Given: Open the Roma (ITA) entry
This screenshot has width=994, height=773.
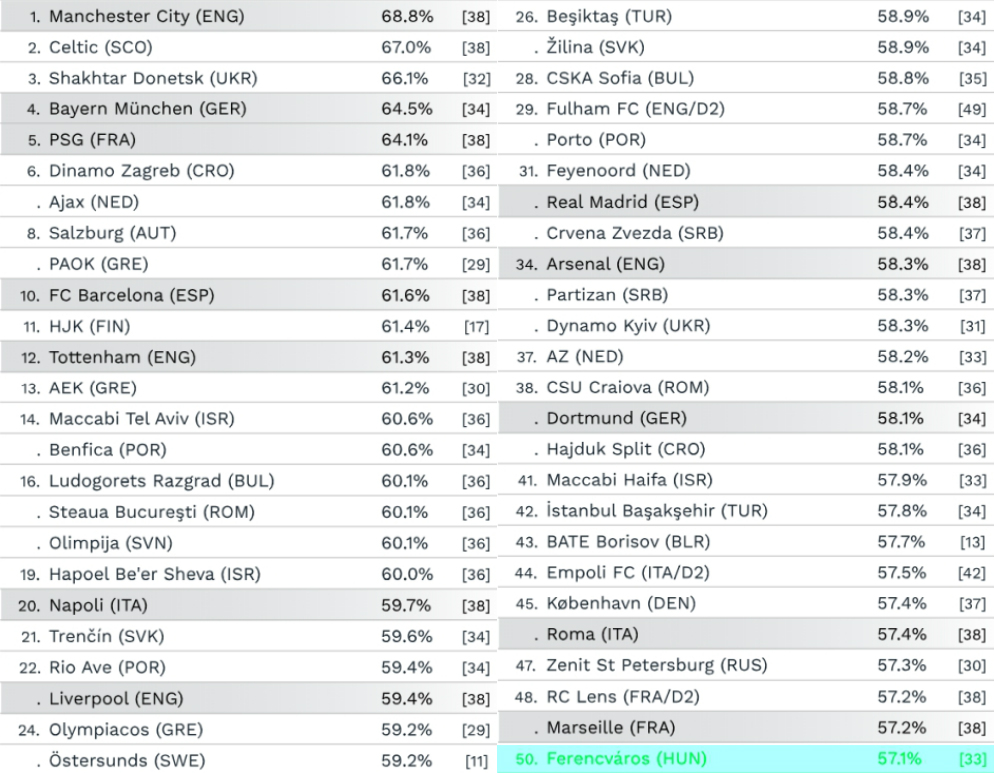Looking at the screenshot, I should (x=746, y=634).
